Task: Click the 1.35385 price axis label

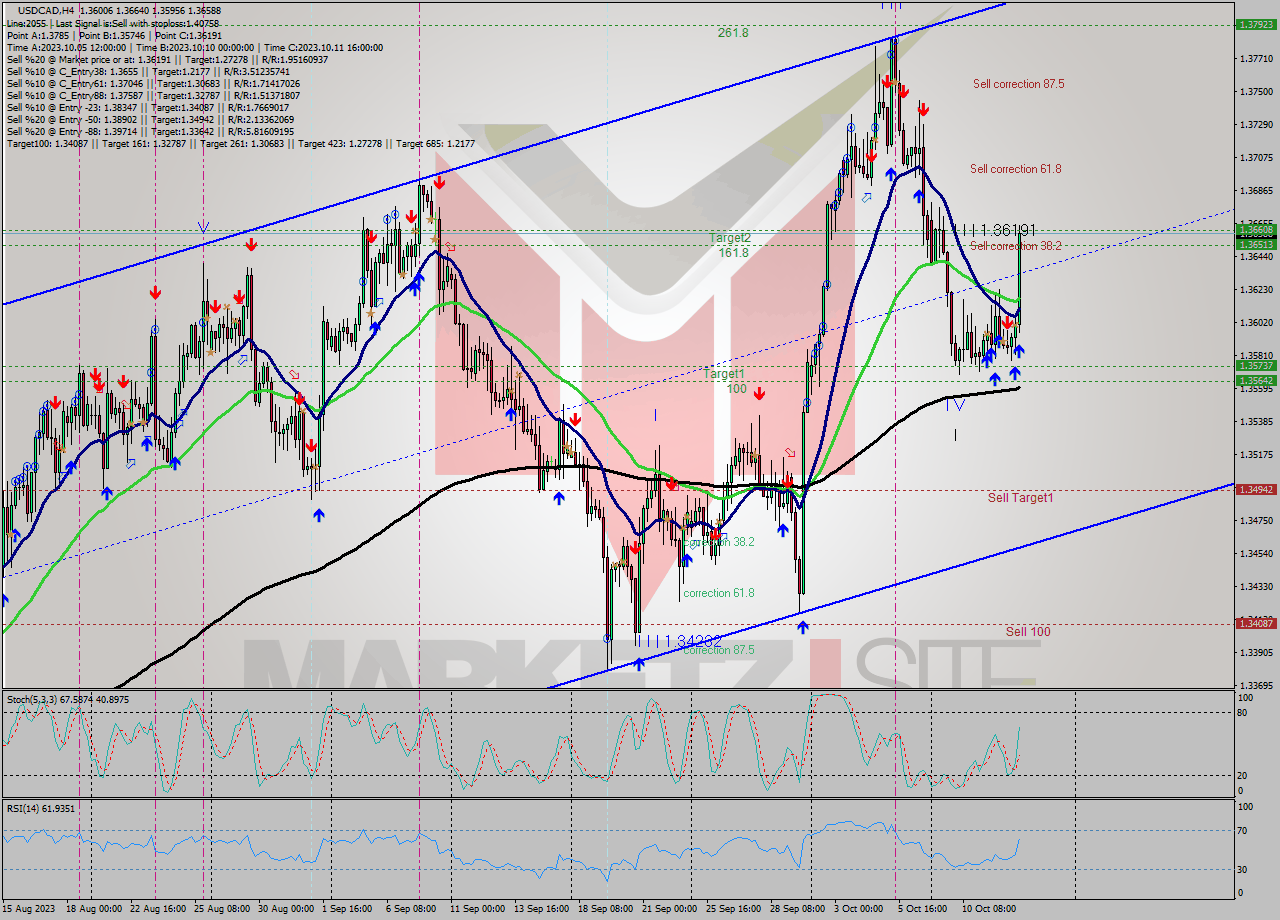Action: (1256, 422)
